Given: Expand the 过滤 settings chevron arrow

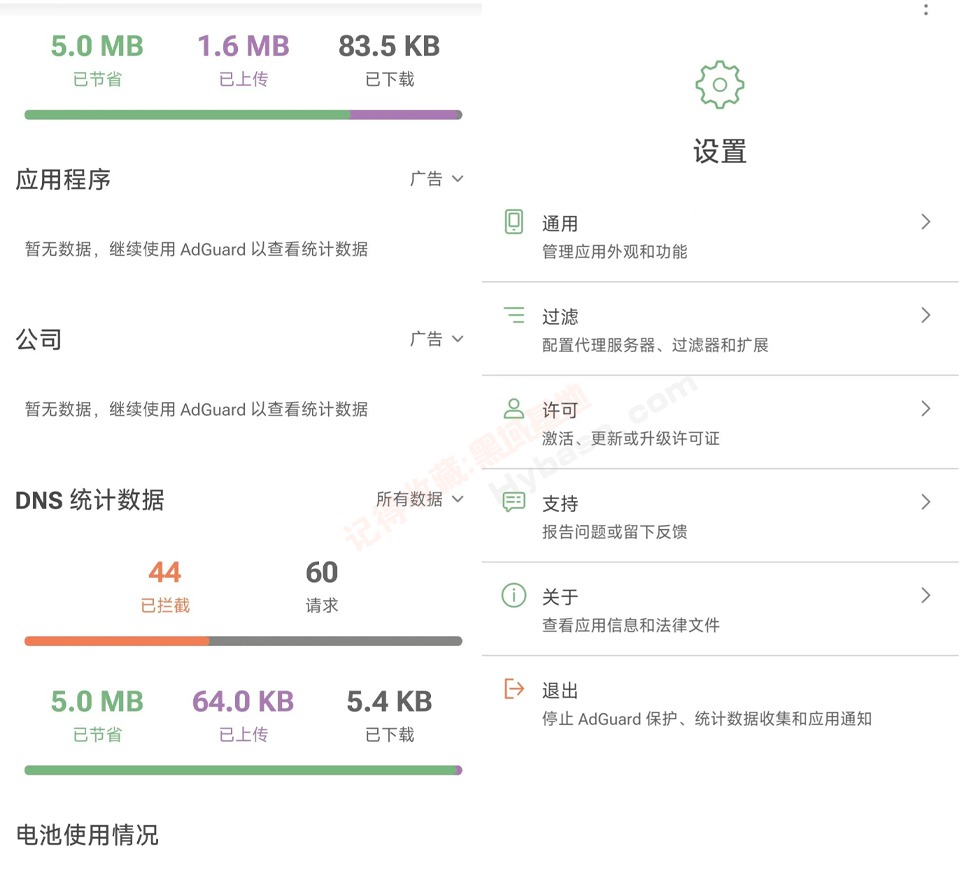Looking at the screenshot, I should [925, 315].
